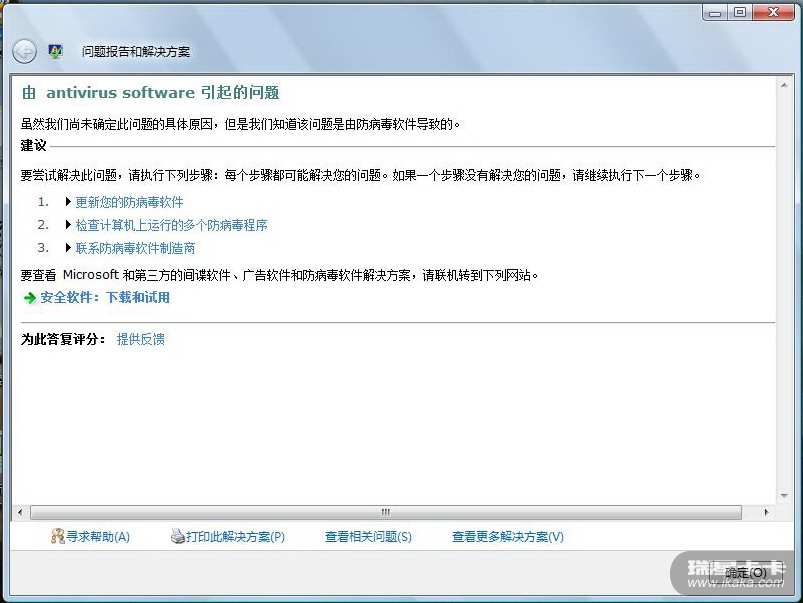Open the 安全软件: 下载和试用 link

tap(105, 298)
